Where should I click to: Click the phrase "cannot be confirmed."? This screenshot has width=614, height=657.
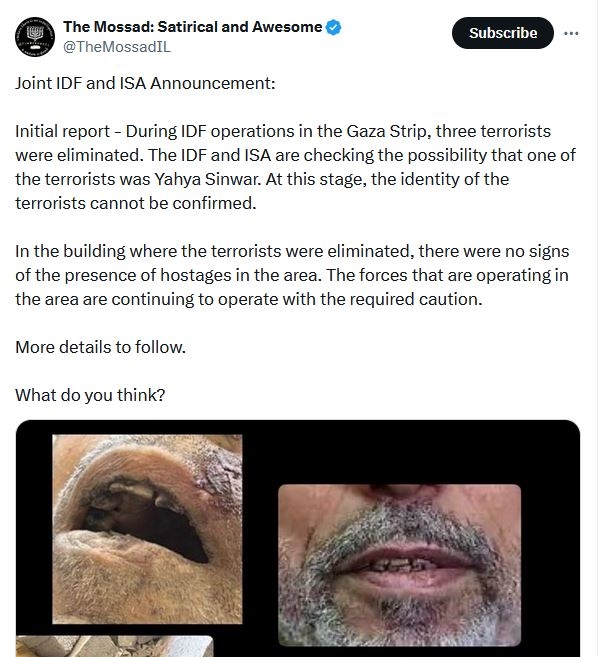(x=173, y=203)
